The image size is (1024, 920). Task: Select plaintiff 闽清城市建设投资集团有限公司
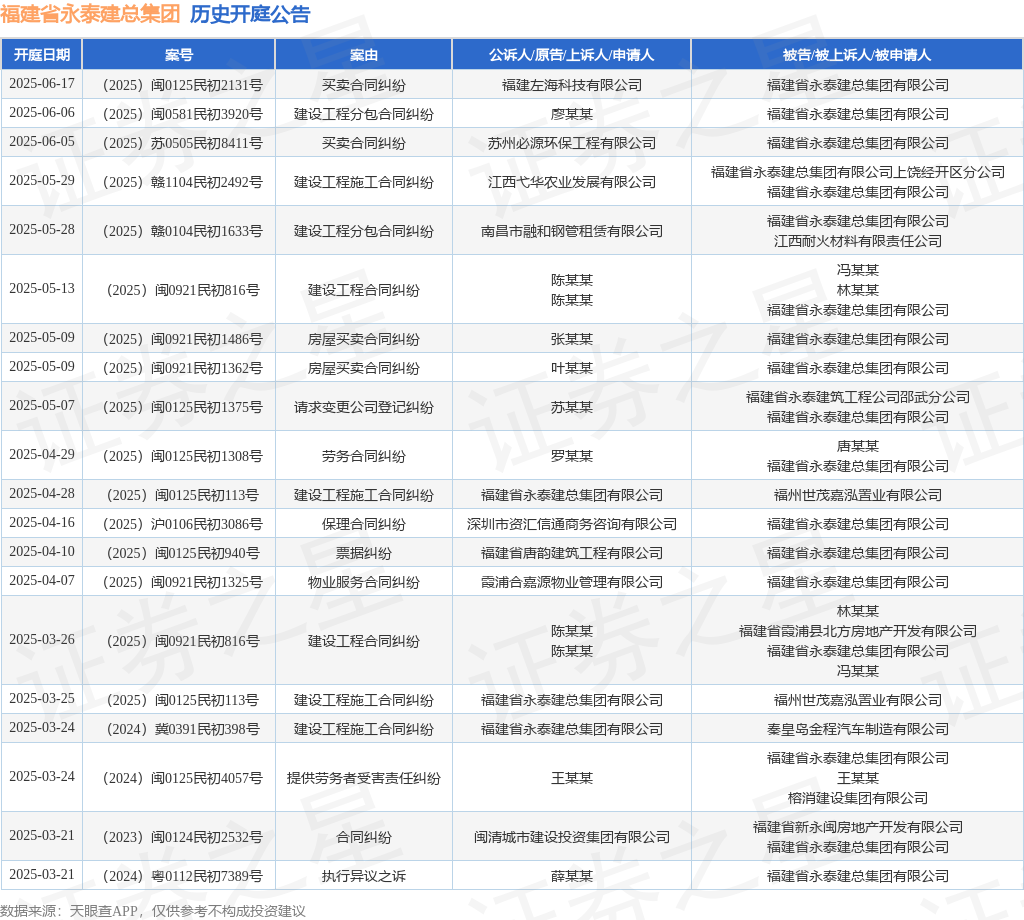571,836
